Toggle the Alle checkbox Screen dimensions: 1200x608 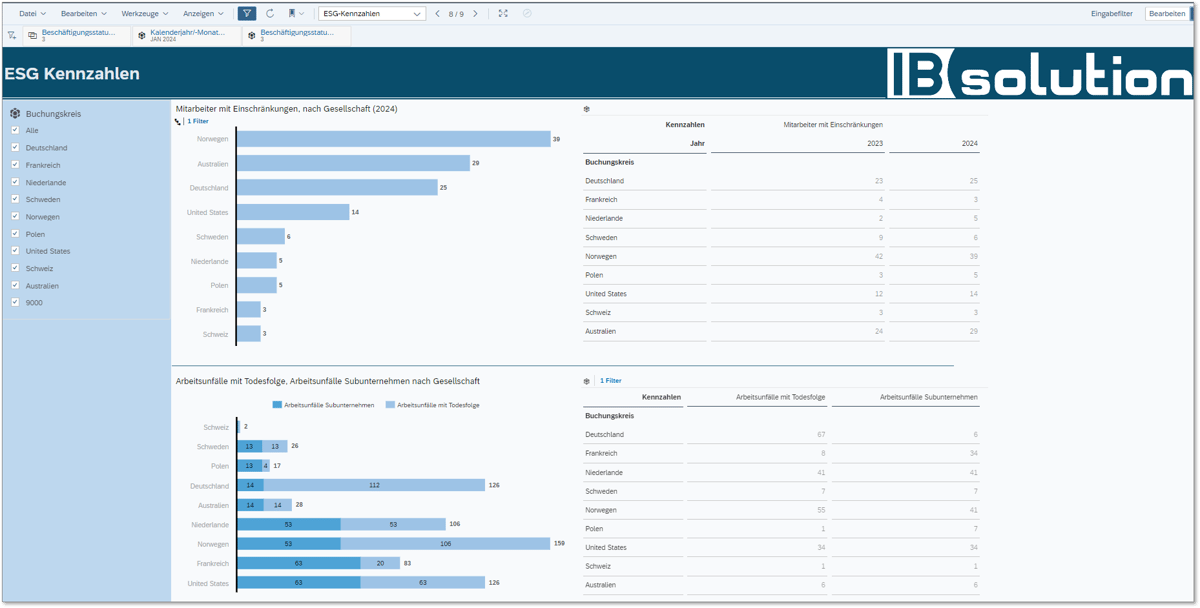coord(15,131)
